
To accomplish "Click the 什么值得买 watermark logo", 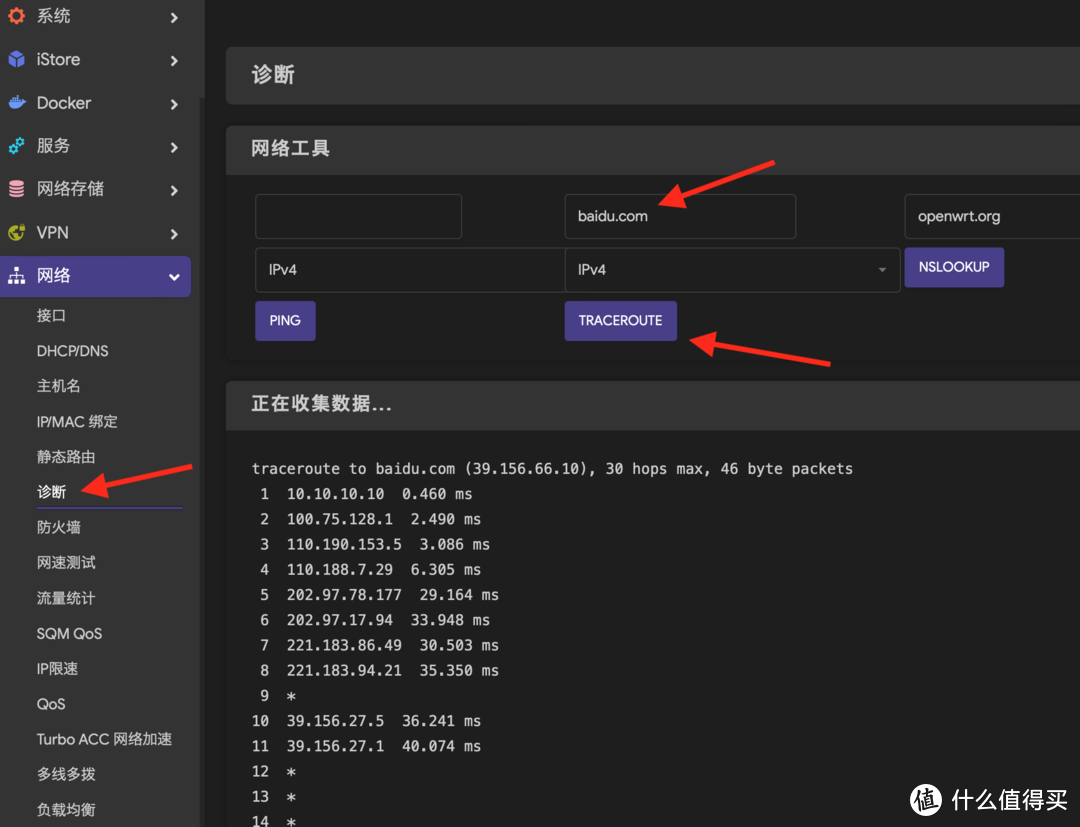I will tap(925, 800).
